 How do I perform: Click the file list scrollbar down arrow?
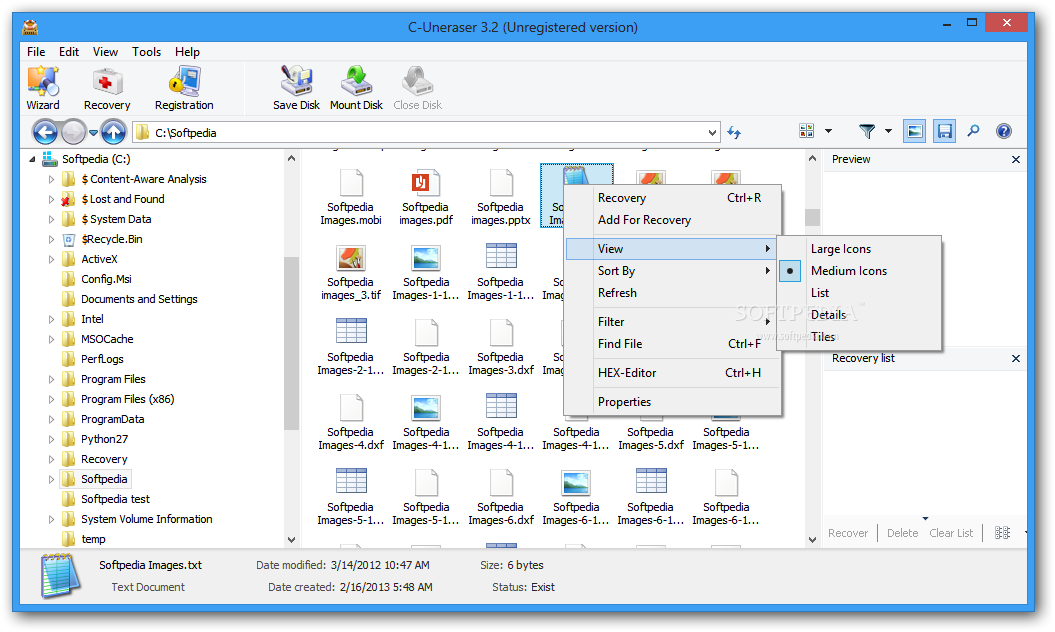point(812,539)
